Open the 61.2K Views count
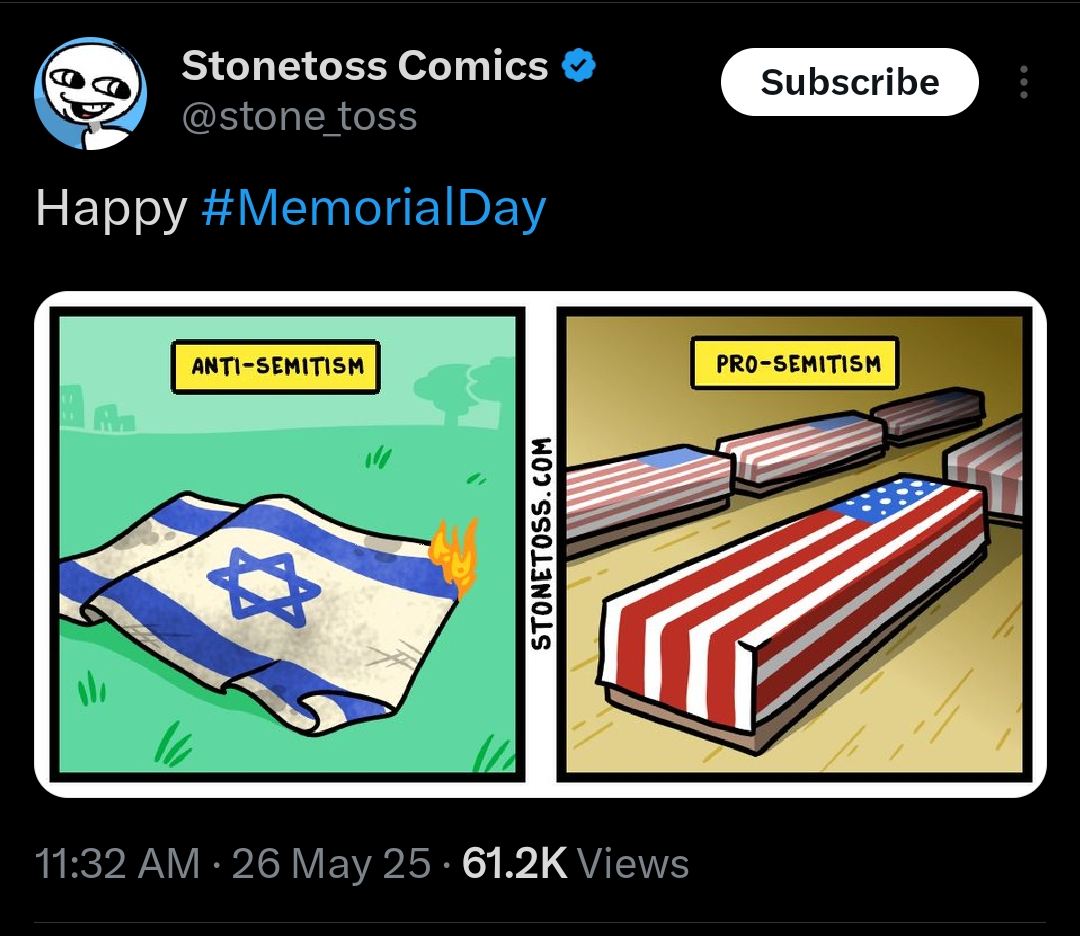Viewport: 1080px width, 936px height. (x=575, y=863)
